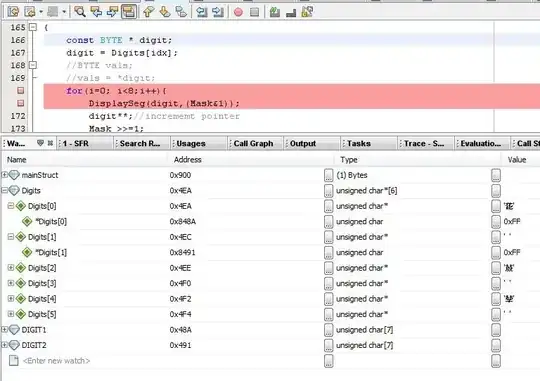Start macro recording with the red circle

(x=238, y=12)
